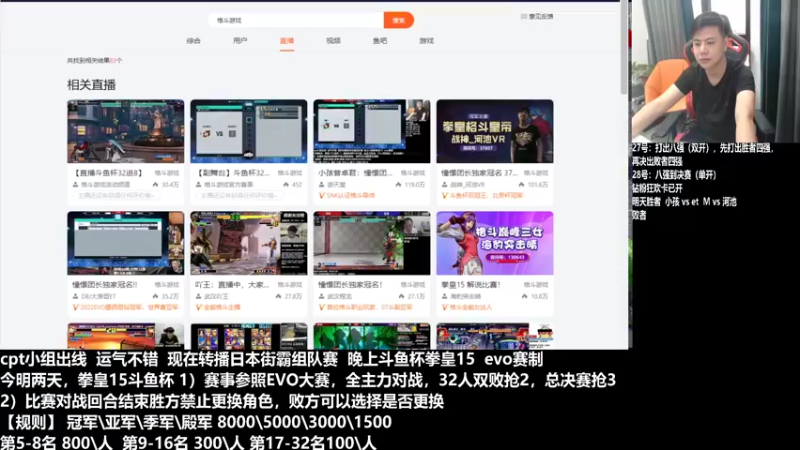Screen dimensions: 800x450
Task: Click the V badge beside 斗鱼杯双冠王
Action: (x=445, y=196)
